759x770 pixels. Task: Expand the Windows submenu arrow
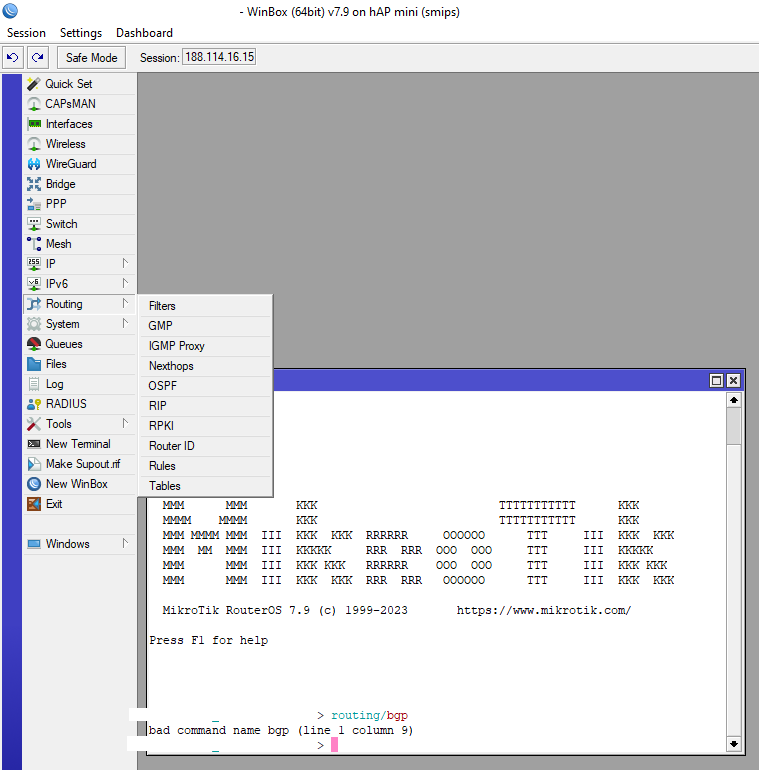pyautogui.click(x=125, y=544)
